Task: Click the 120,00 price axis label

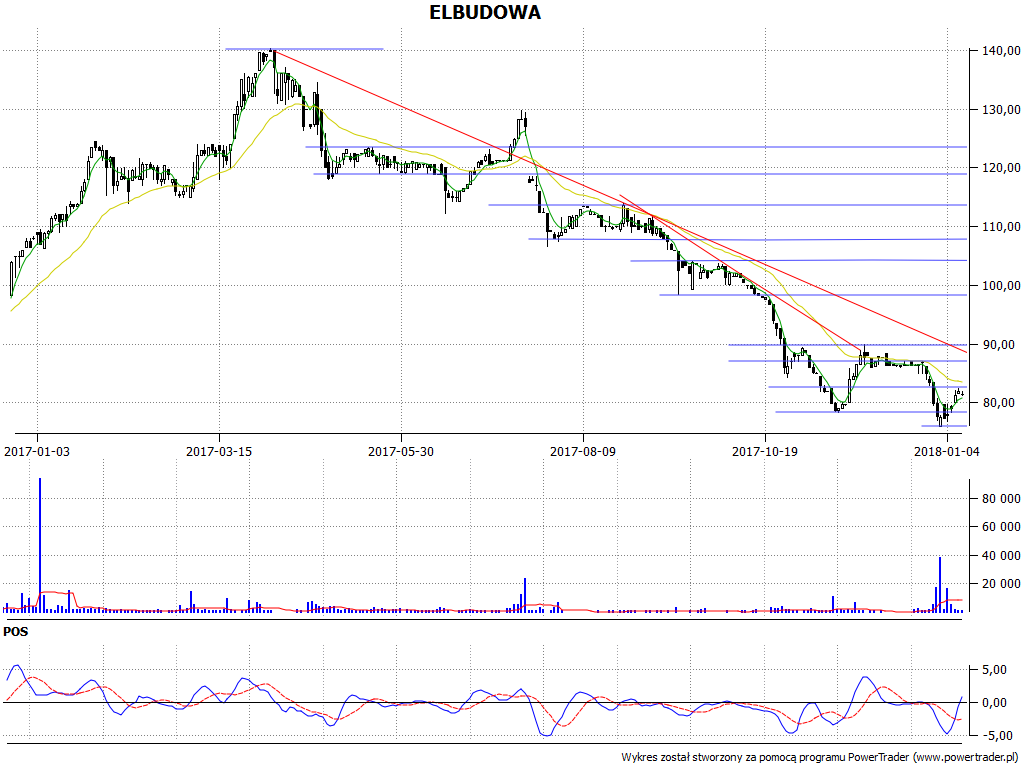Action: coord(1002,168)
